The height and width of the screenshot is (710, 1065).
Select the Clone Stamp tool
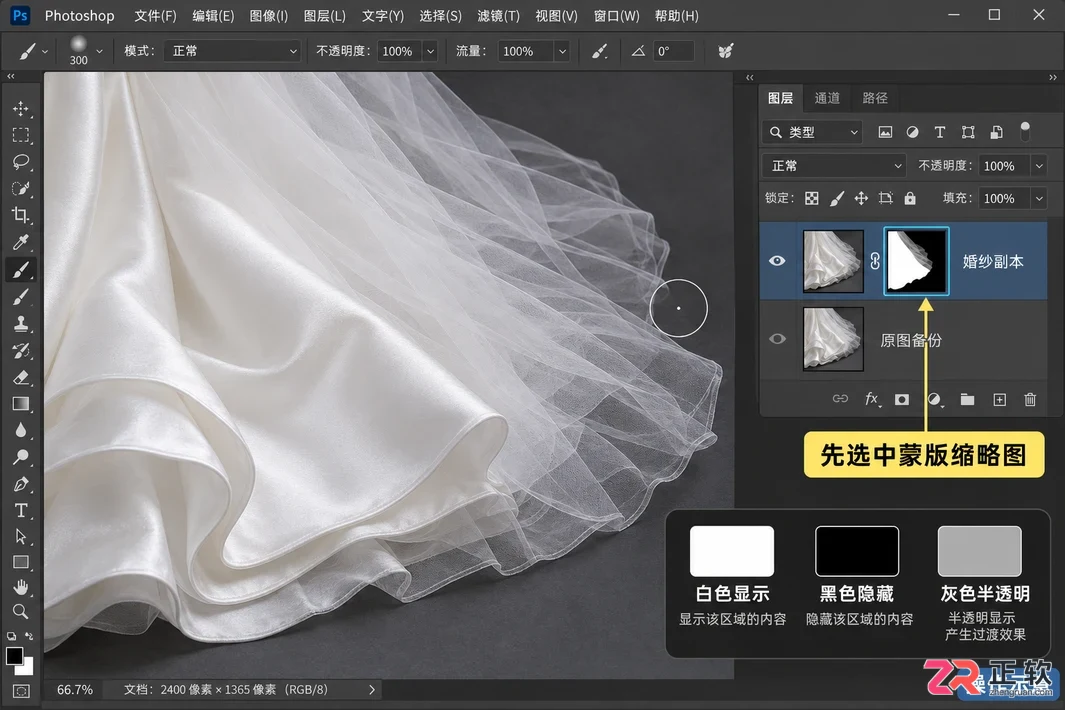click(21, 323)
